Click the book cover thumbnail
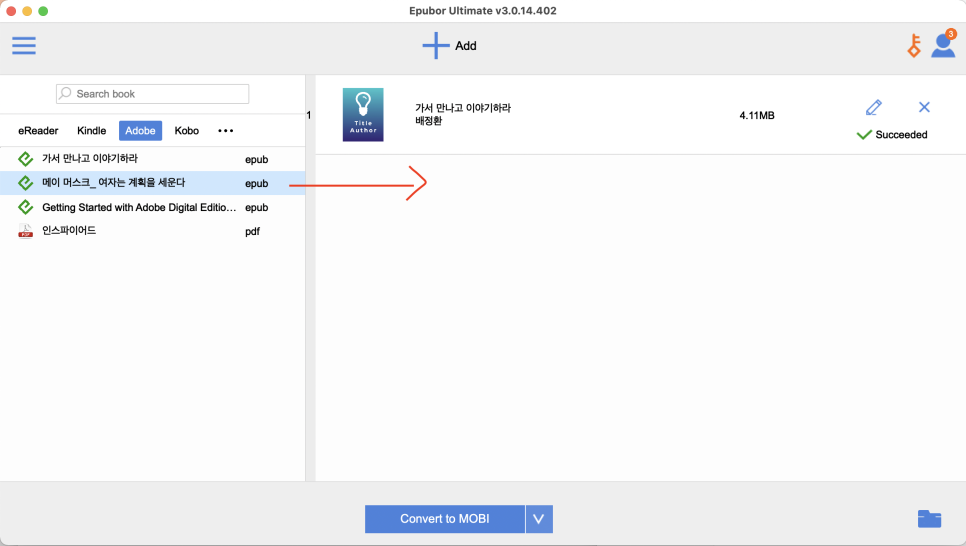Viewport: 966px width, 546px height. pyautogui.click(x=363, y=115)
